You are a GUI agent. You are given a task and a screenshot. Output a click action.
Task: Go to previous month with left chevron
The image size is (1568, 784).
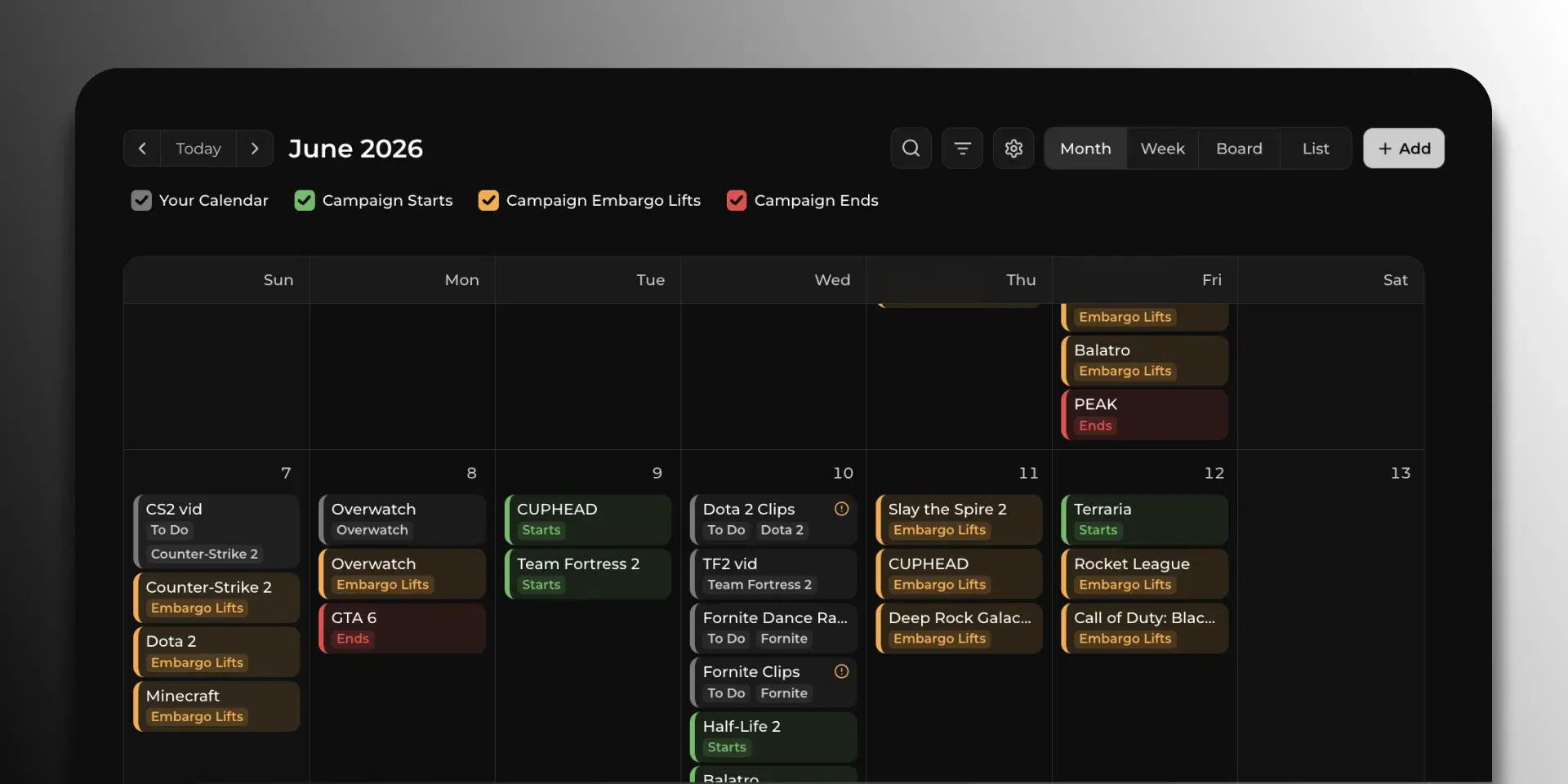(142, 149)
